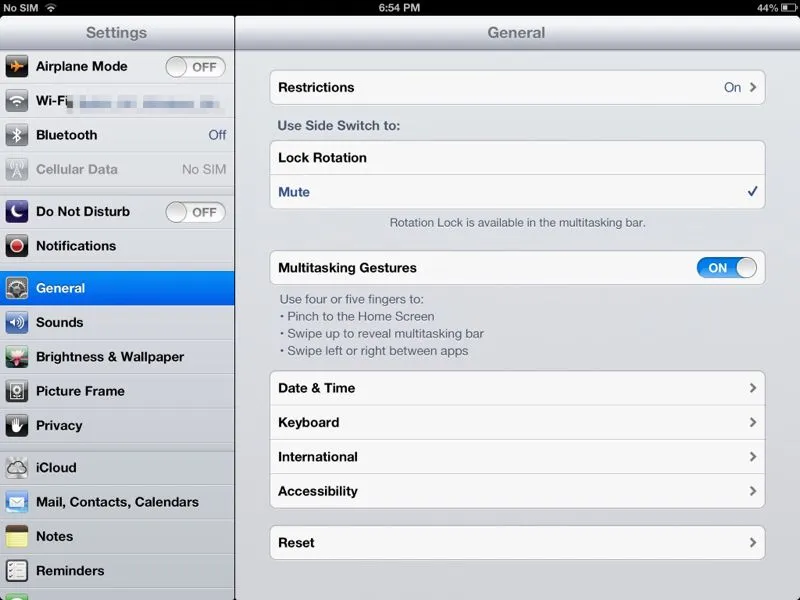Image resolution: width=800 pixels, height=600 pixels.
Task: Open Restrictions via its chevron arrow
Action: point(753,88)
